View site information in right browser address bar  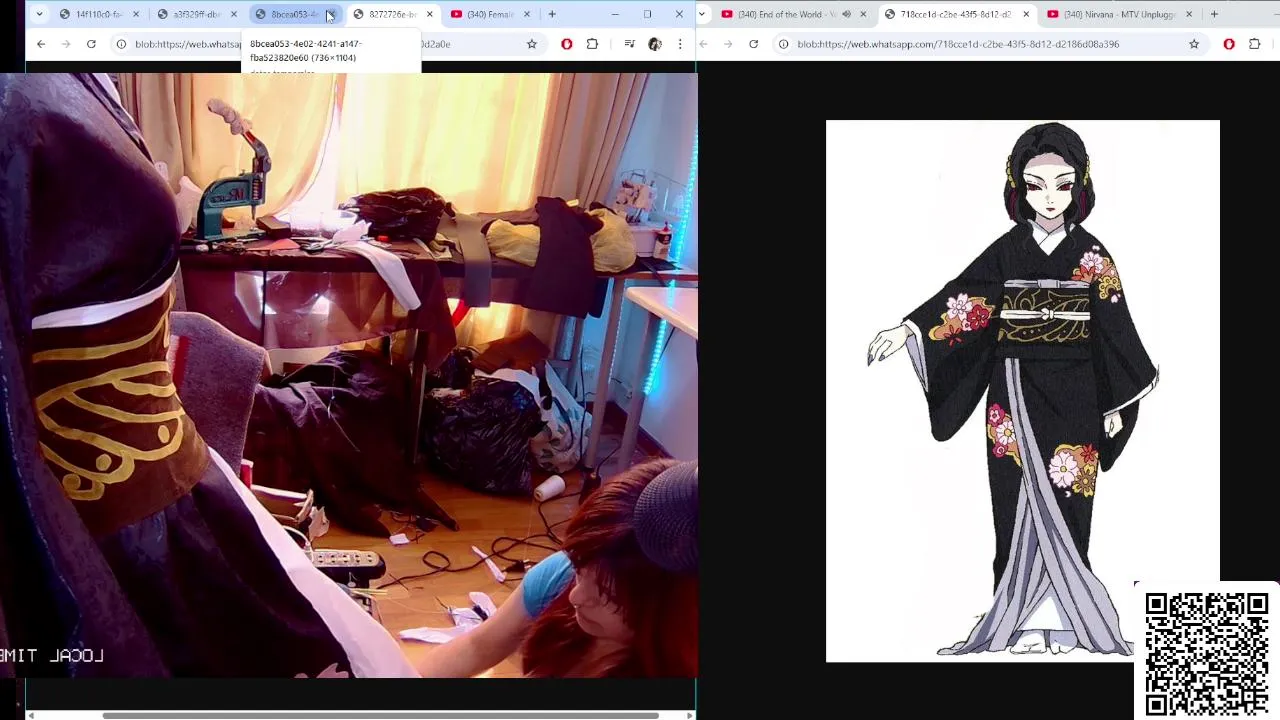783,44
